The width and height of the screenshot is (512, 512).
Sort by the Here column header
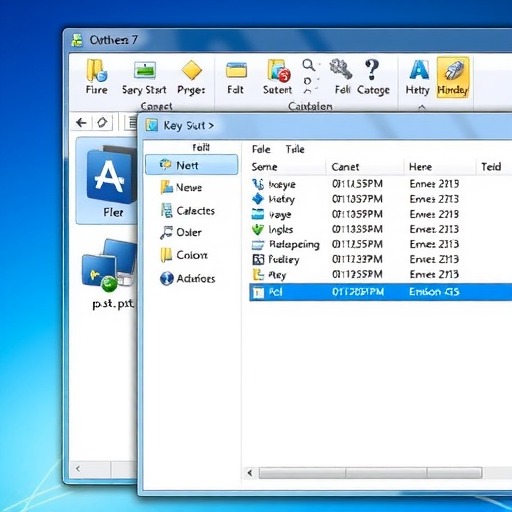pyautogui.click(x=420, y=167)
